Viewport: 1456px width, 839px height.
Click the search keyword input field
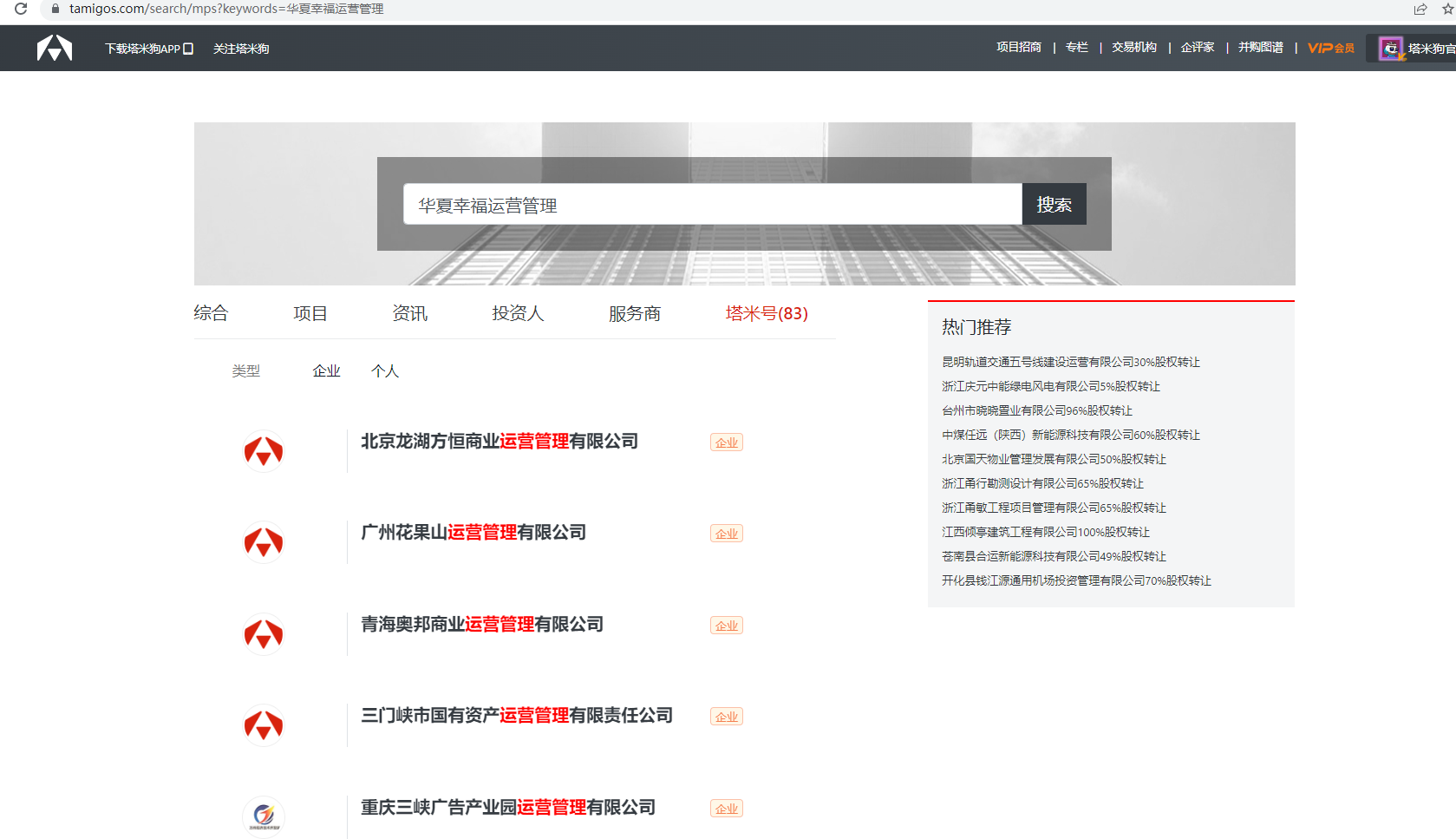pyautogui.click(x=713, y=205)
